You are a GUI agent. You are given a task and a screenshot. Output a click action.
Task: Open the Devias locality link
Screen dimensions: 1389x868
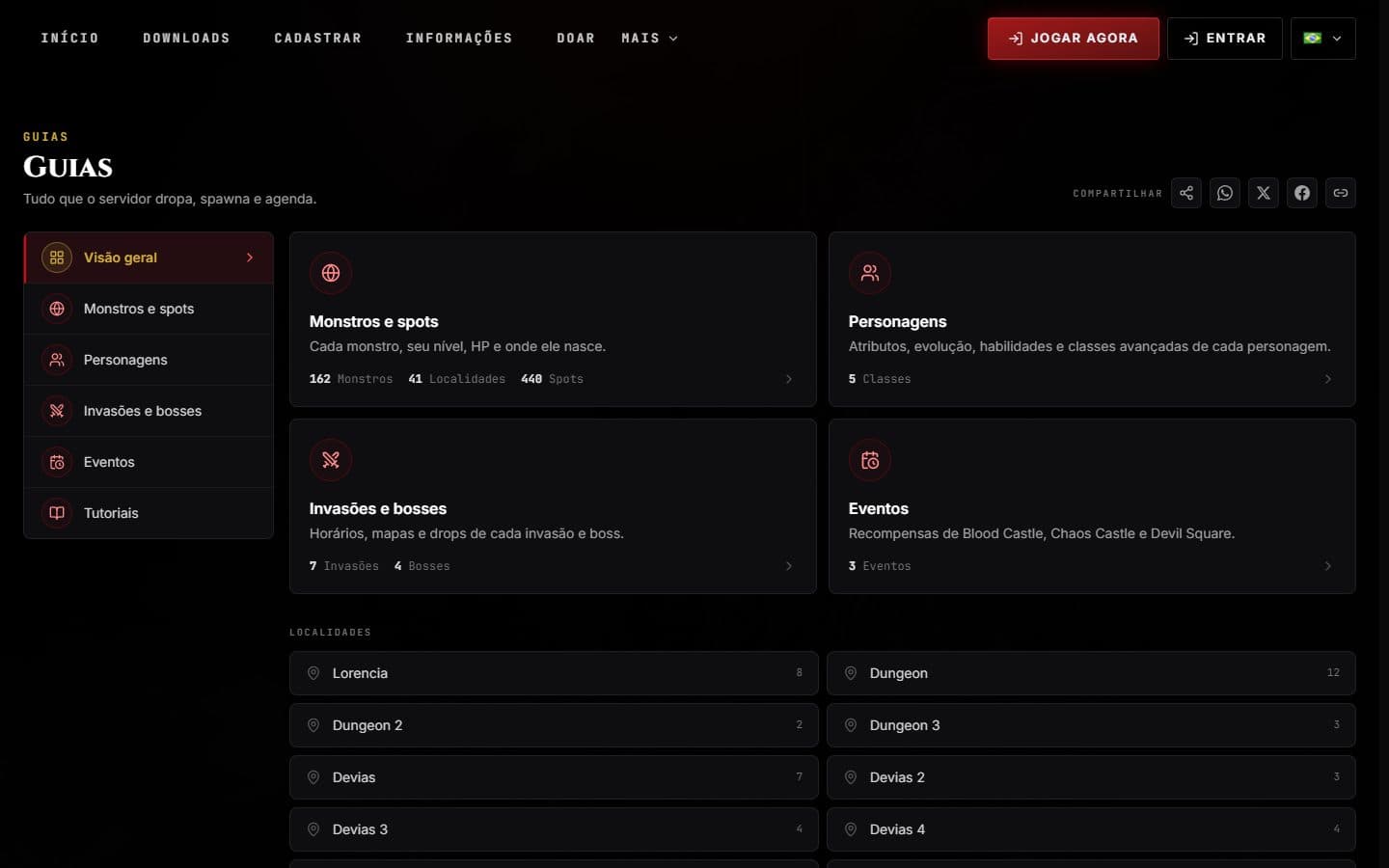coord(554,777)
